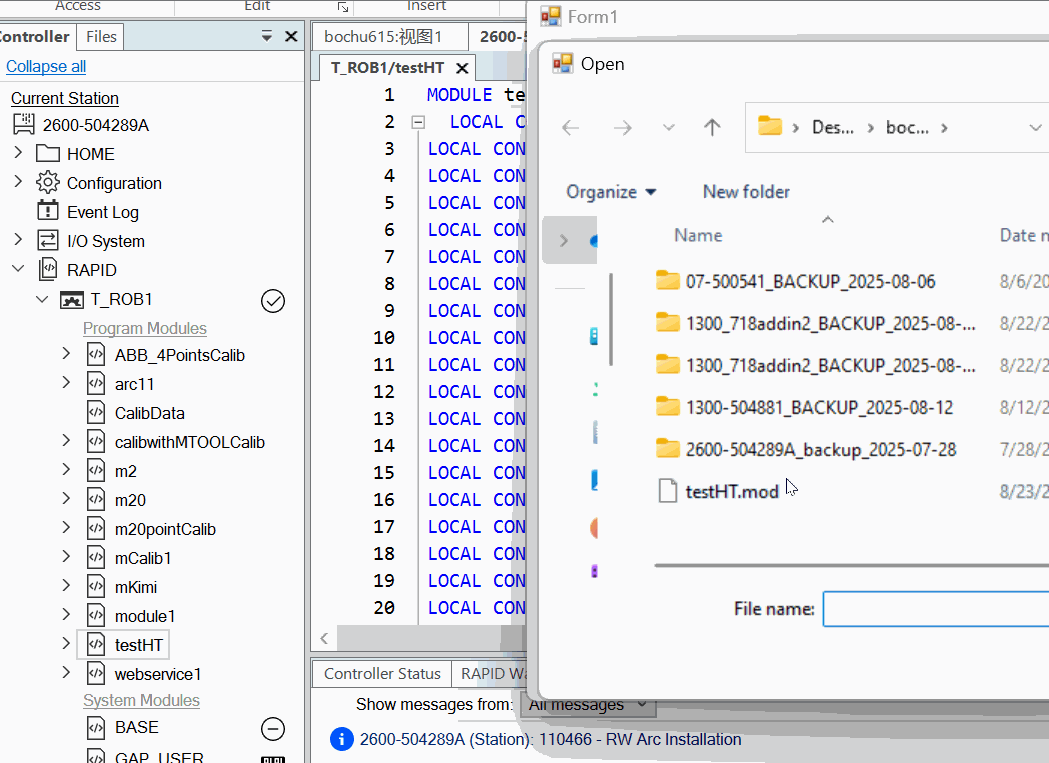1049x763 pixels.
Task: Click the checkmark status icon beside T_ROB1
Action: [273, 301]
